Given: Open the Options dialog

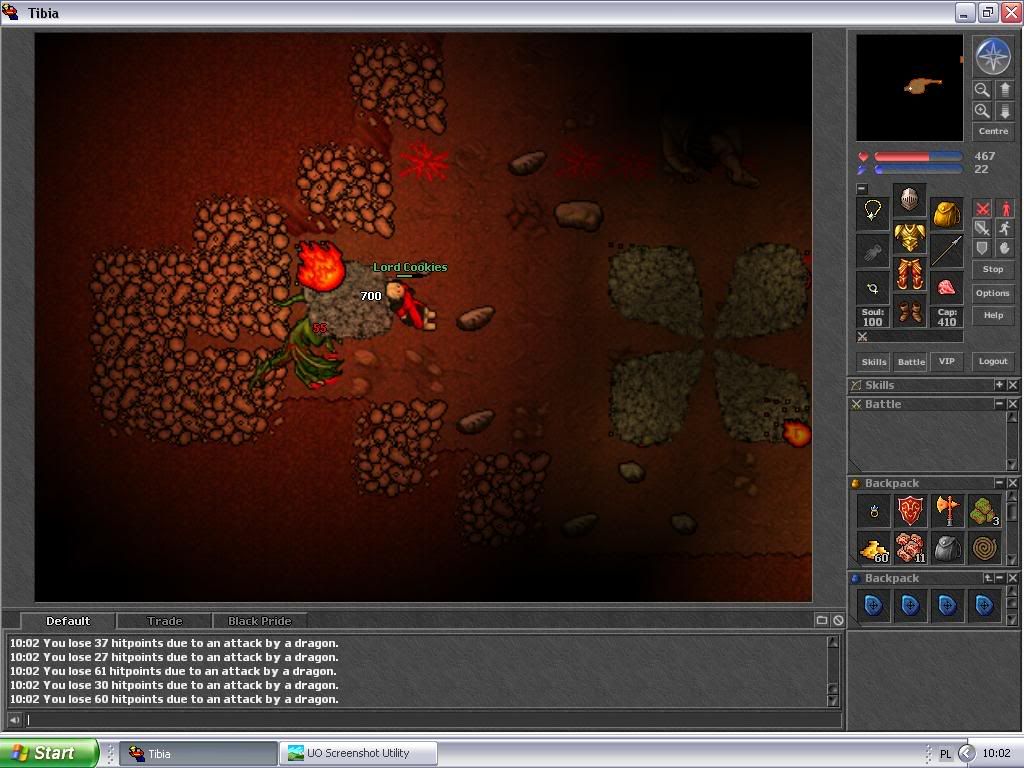Looking at the screenshot, I should pos(993,293).
